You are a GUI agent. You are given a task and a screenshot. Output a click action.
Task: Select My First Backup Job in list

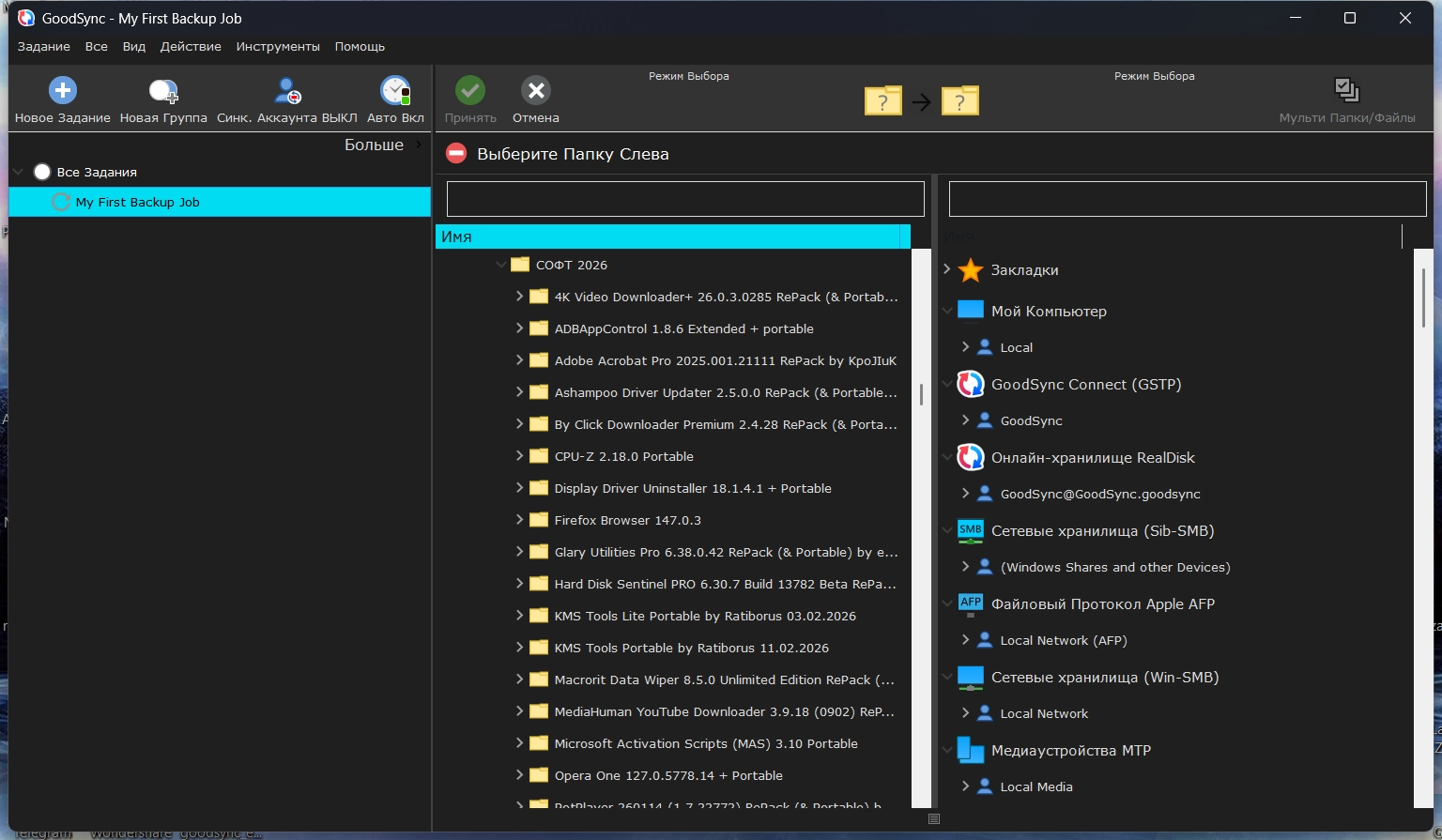pos(137,202)
